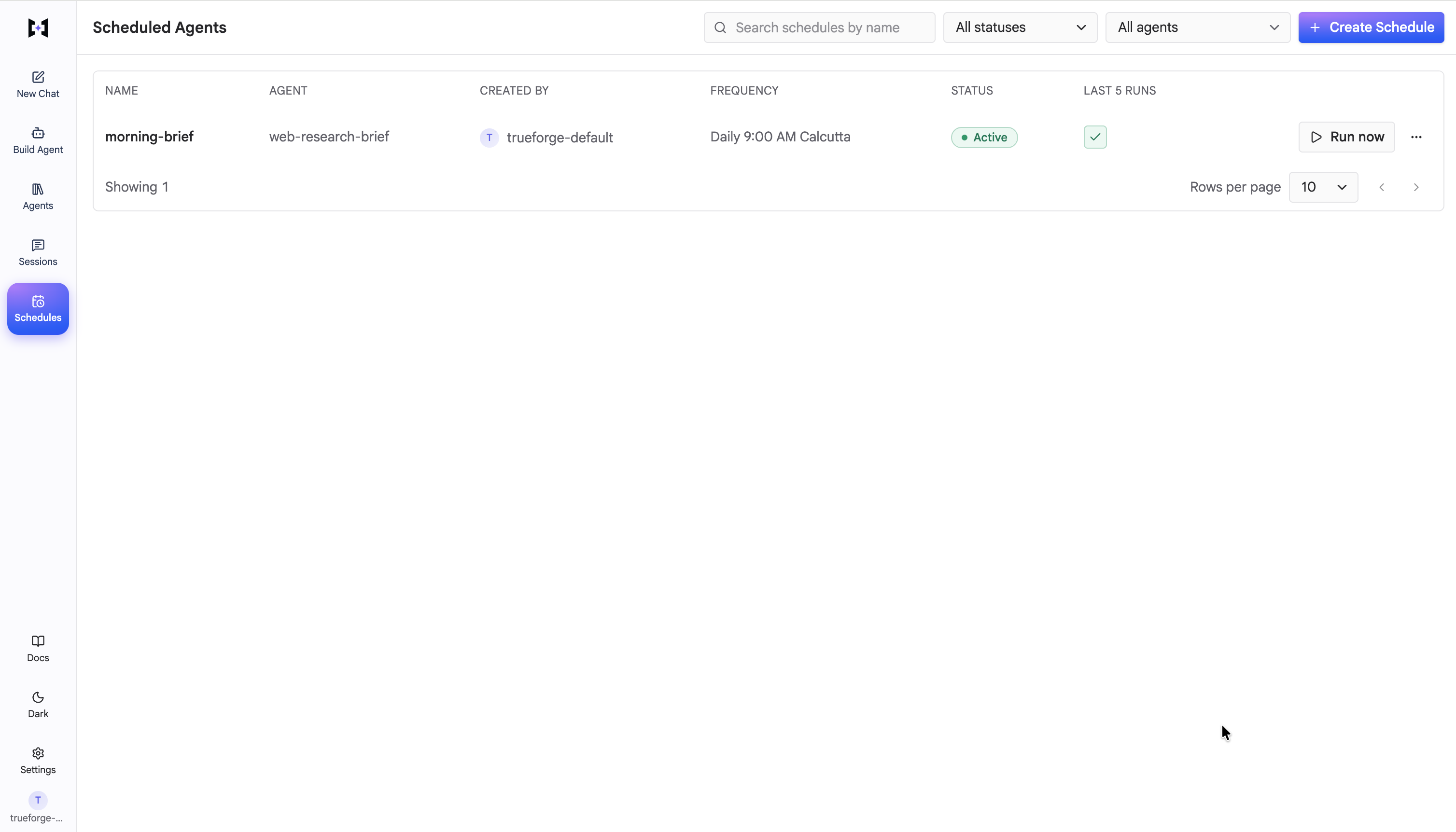This screenshot has width=1456, height=832.
Task: Open the Sessions page
Action: click(x=38, y=252)
